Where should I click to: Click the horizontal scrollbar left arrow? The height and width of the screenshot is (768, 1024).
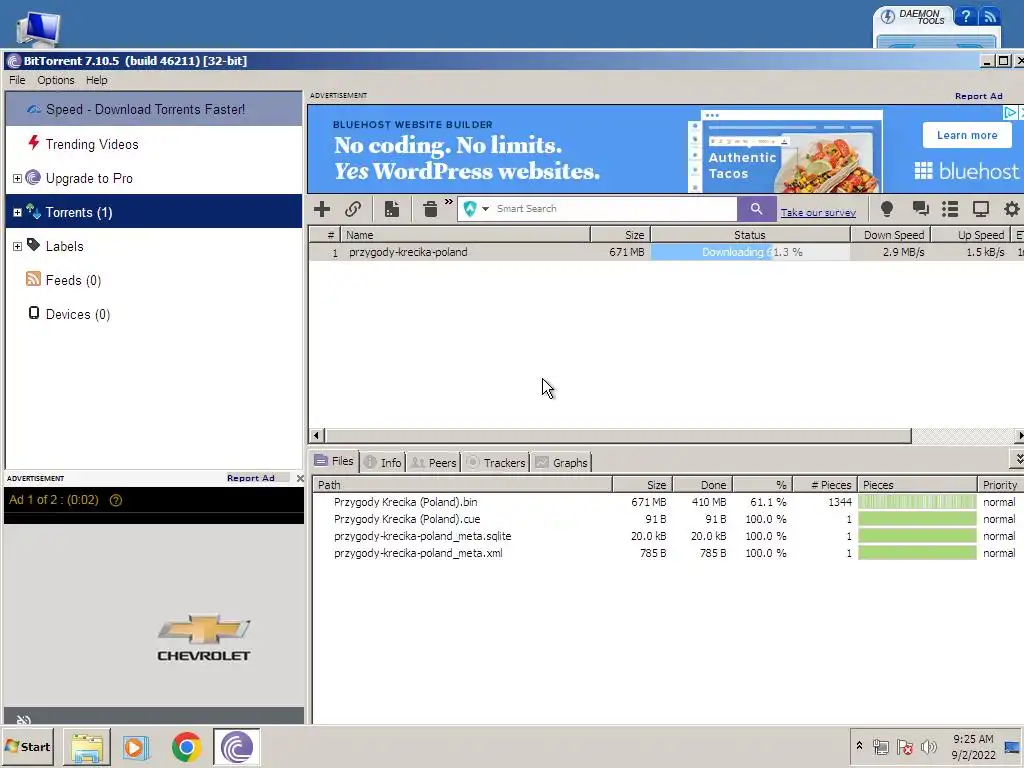click(x=317, y=436)
